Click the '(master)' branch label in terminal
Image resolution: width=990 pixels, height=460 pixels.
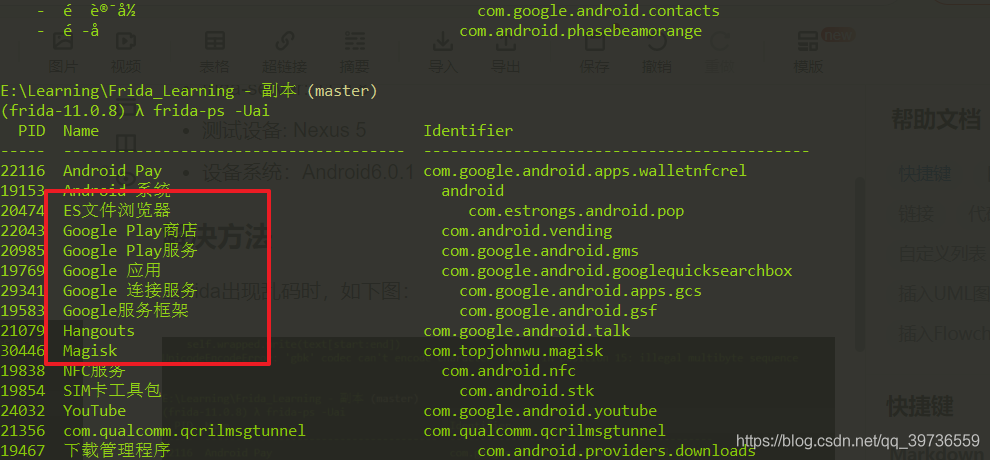tap(342, 91)
